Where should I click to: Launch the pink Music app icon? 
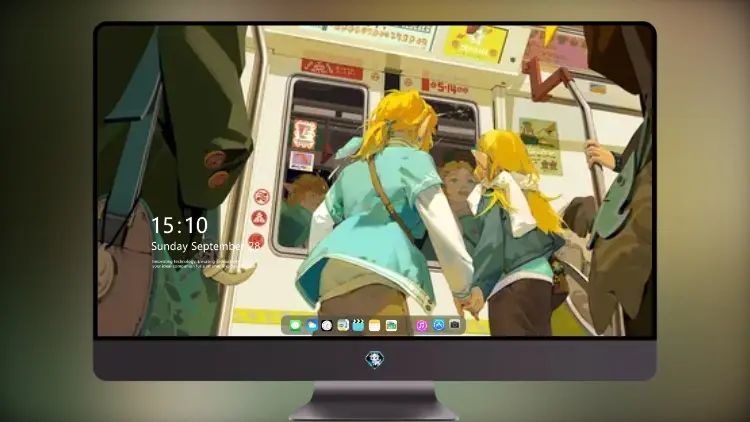421,325
